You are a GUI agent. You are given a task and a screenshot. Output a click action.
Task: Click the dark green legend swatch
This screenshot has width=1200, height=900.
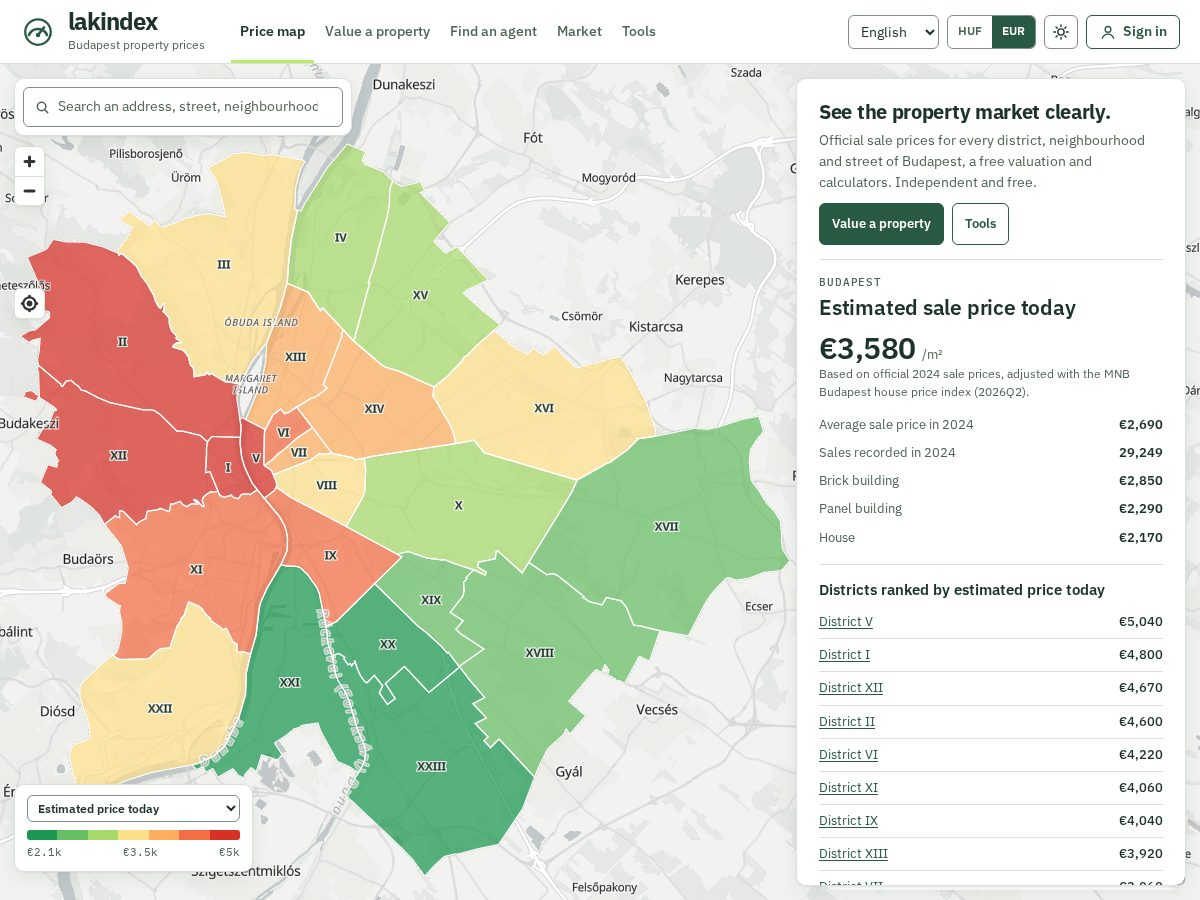42,835
